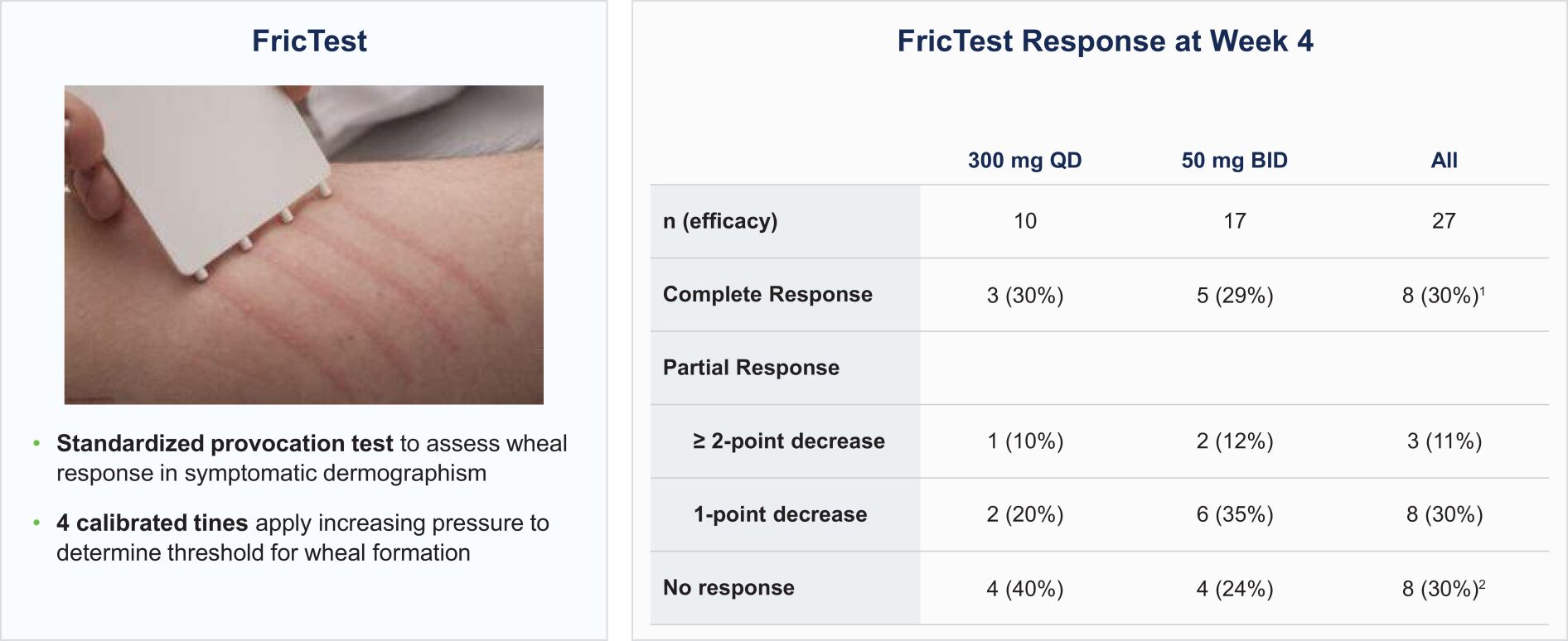Click the "6 (35%)" cell
Image resolution: width=1568 pixels, height=641 pixels.
[x=1234, y=515]
